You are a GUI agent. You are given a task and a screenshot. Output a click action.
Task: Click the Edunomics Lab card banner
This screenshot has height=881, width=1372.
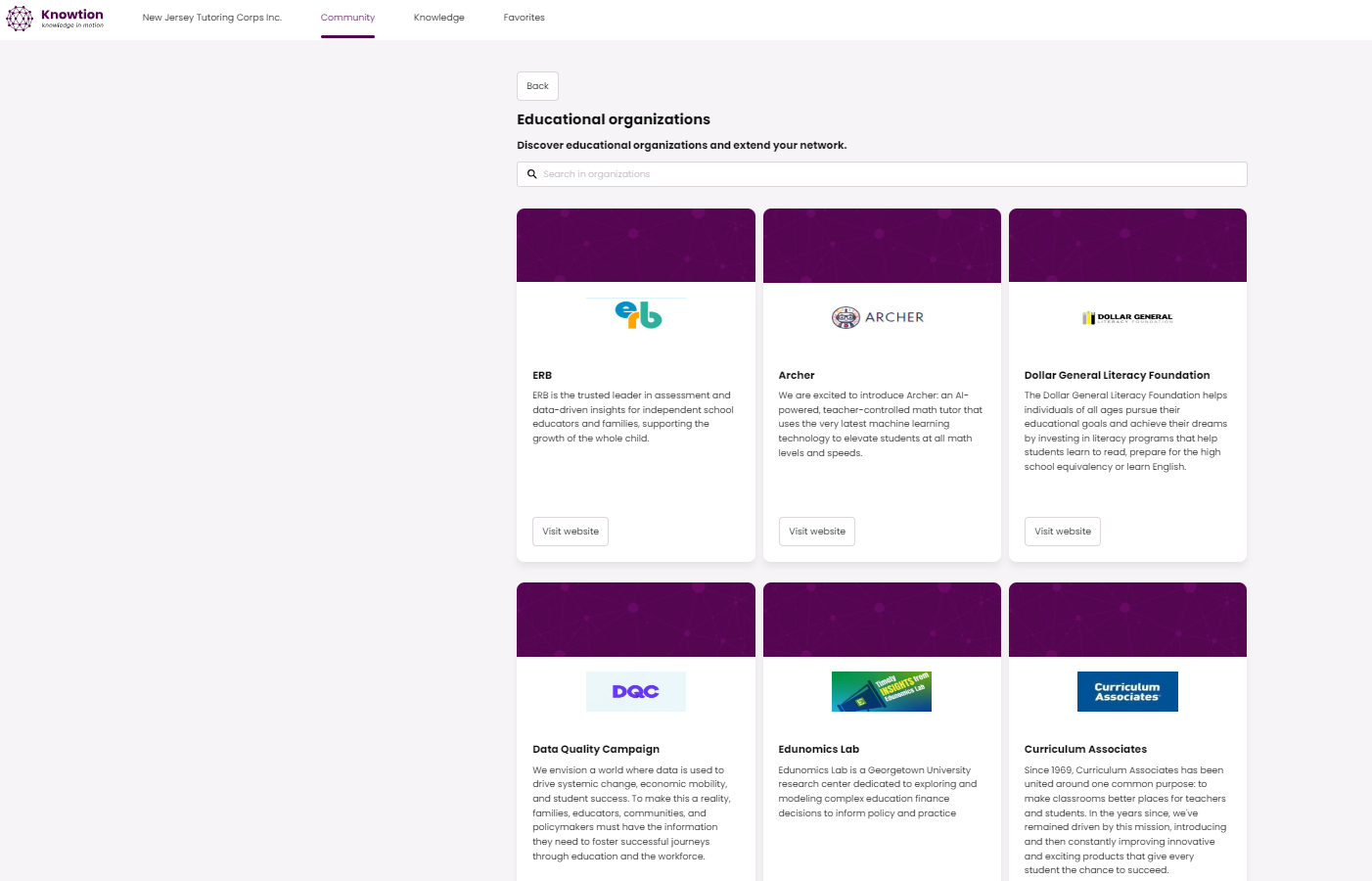point(882,620)
